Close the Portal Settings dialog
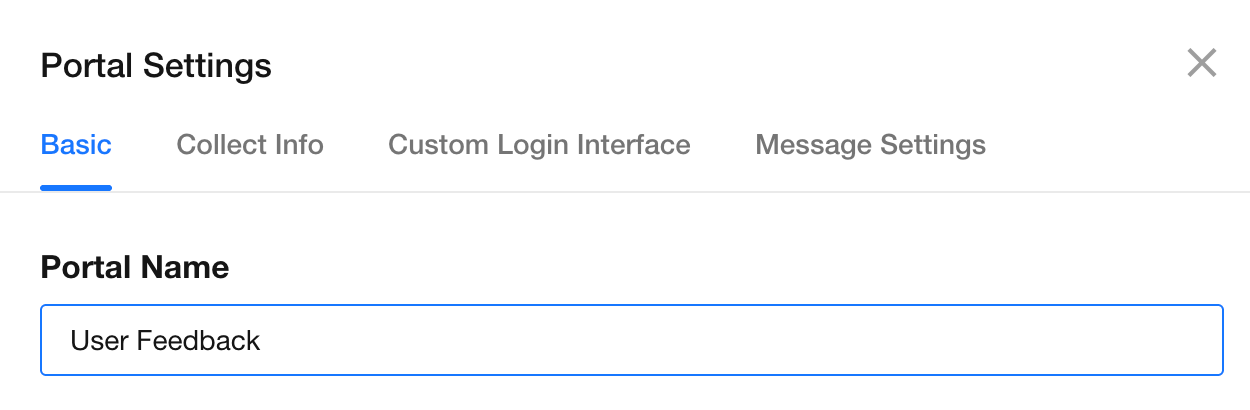 [1201, 63]
